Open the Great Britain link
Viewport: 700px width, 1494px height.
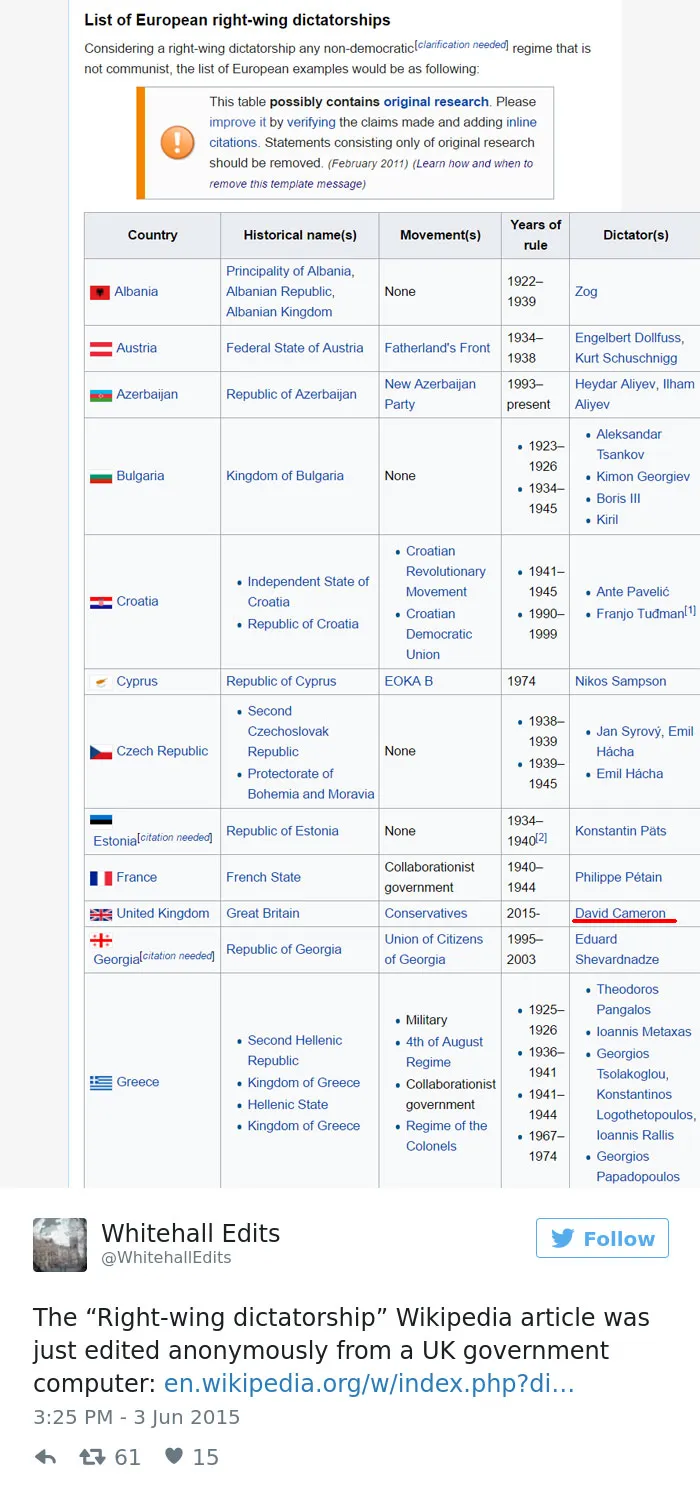263,914
